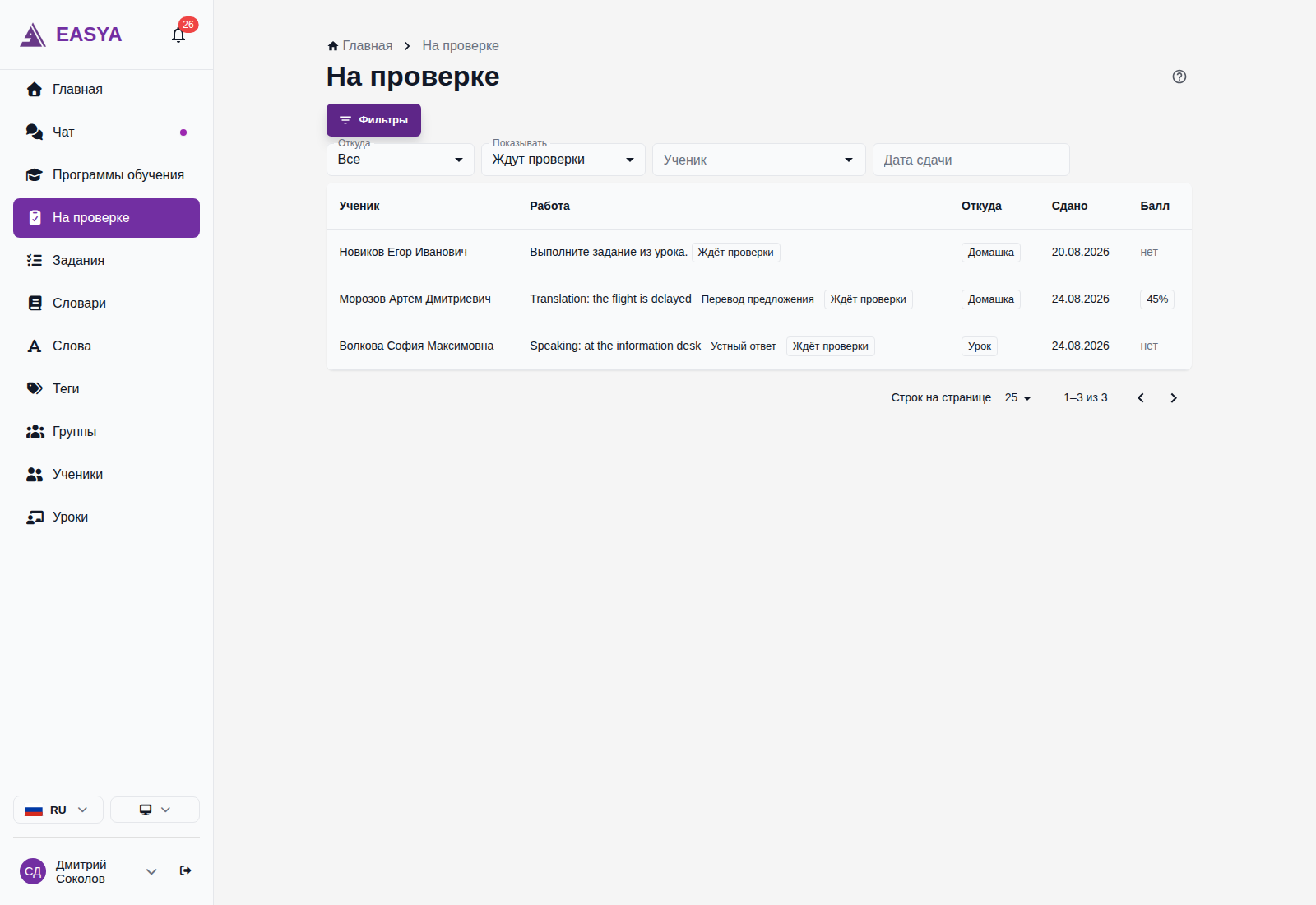1316x905 pixels.
Task: Click the Группы people icon
Action: click(x=35, y=432)
